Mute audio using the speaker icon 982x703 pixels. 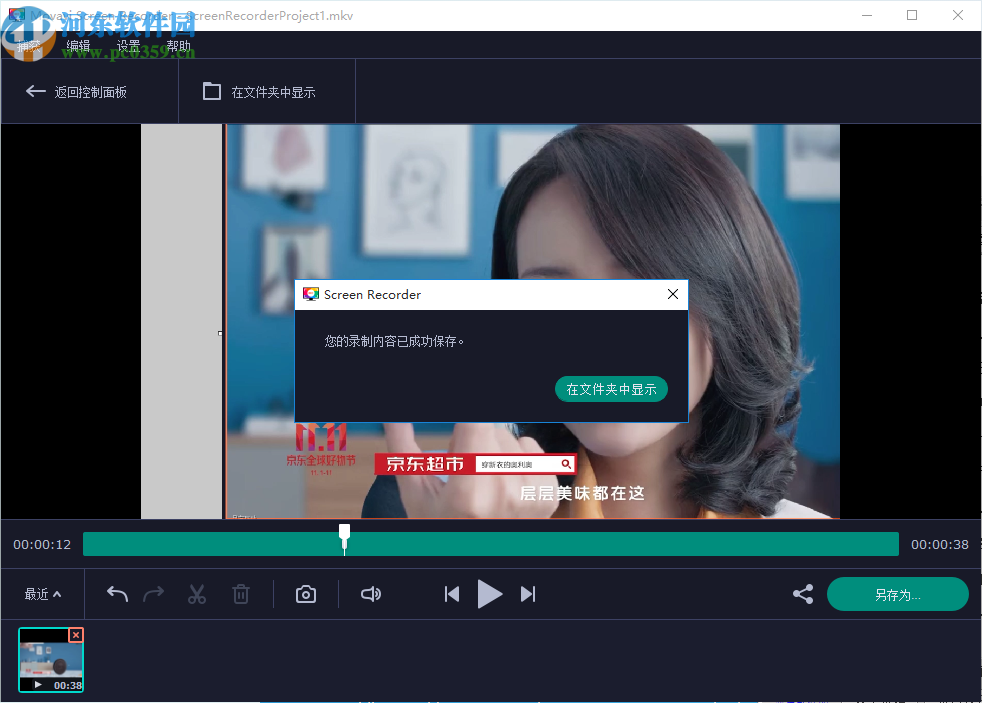click(370, 593)
